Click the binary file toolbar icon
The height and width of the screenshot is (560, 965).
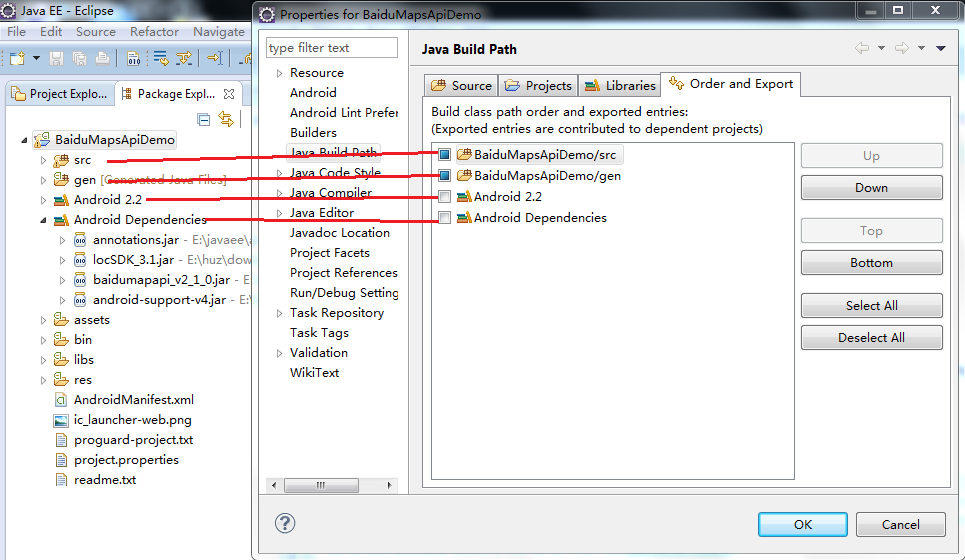133,58
